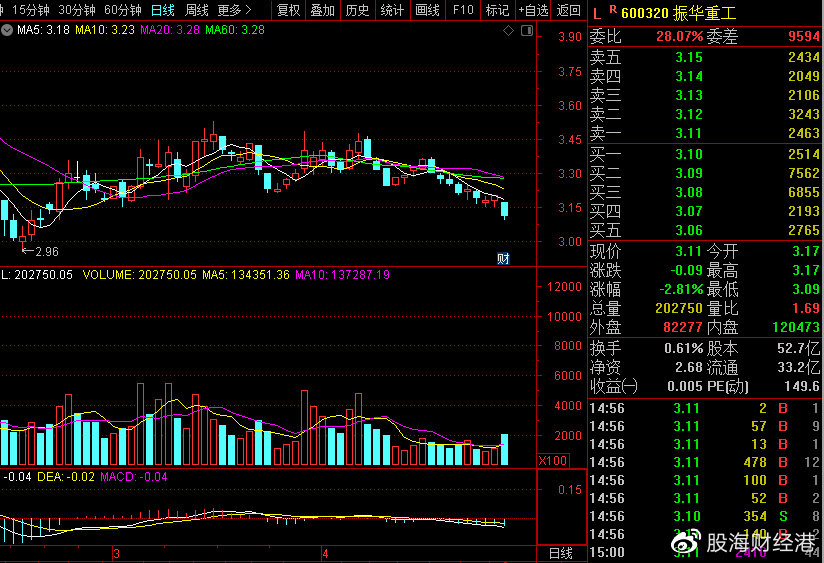
Task: Click the 换手 0.61% value
Action: (683, 348)
